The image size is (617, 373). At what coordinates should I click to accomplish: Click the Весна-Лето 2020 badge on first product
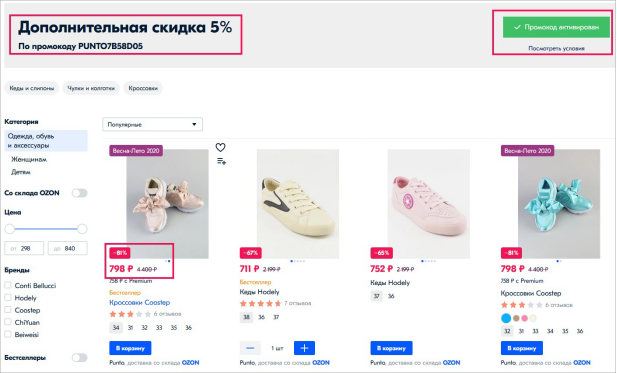[136, 151]
